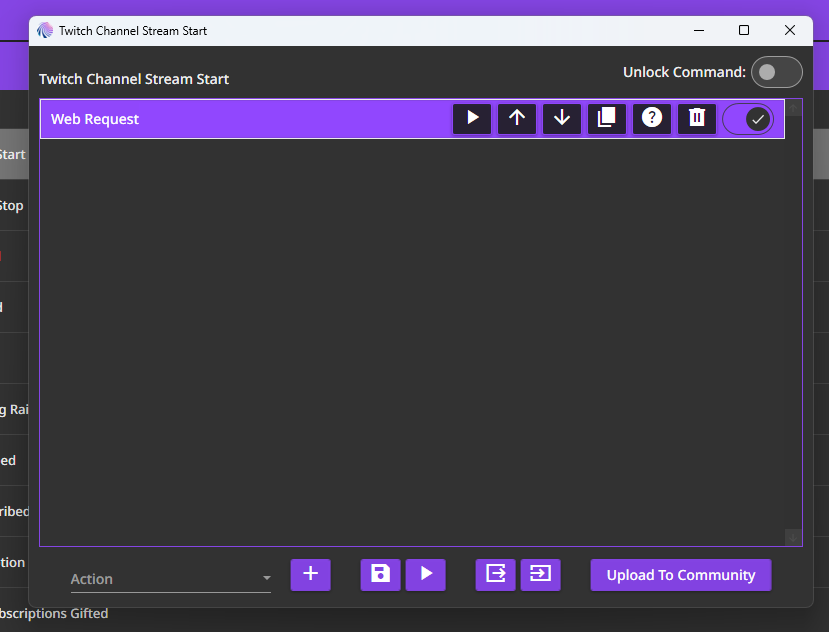Viewport: 829px width, 632px height.
Task: Open help for Web Request action
Action: [x=652, y=118]
